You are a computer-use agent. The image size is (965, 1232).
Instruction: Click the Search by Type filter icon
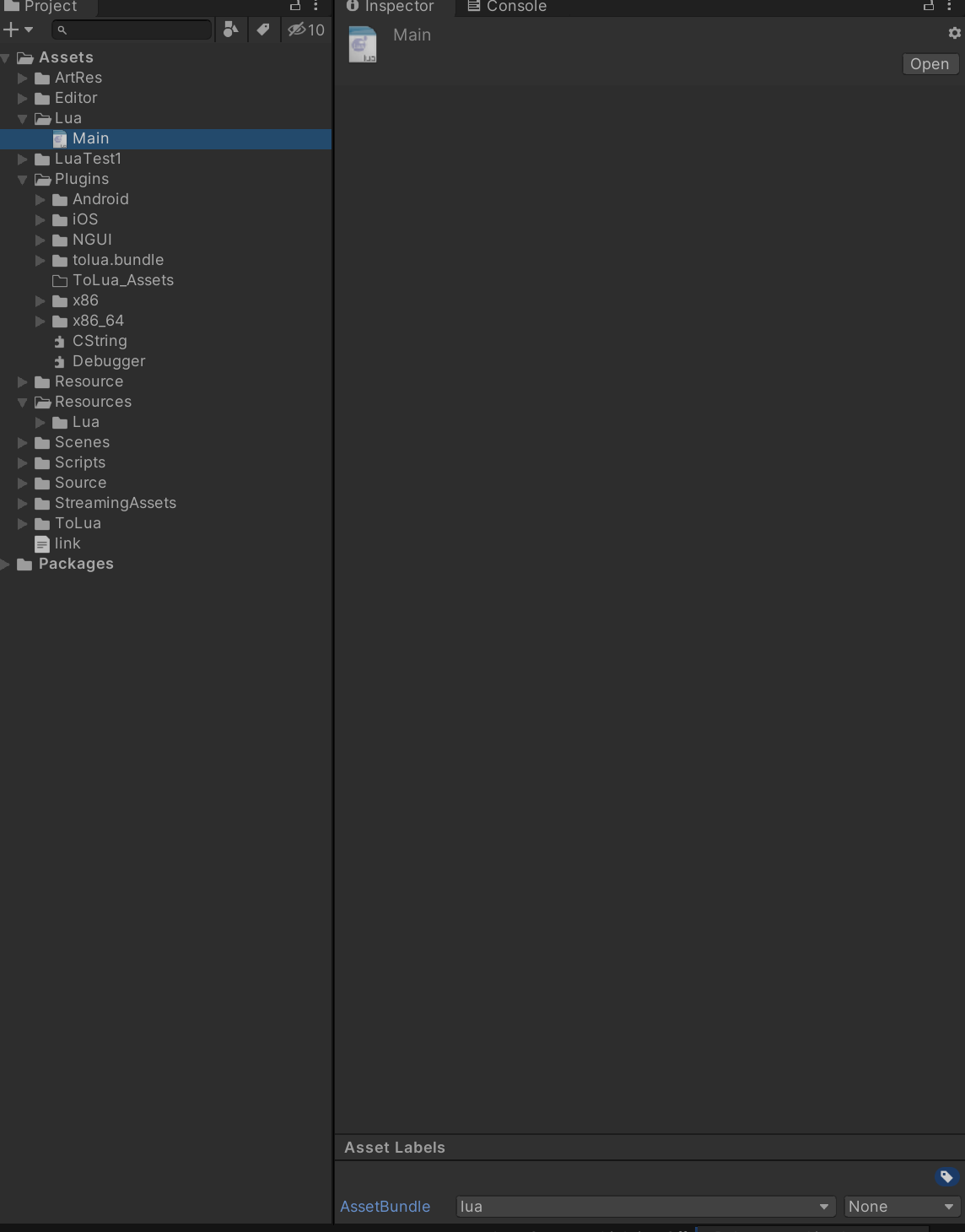click(230, 30)
